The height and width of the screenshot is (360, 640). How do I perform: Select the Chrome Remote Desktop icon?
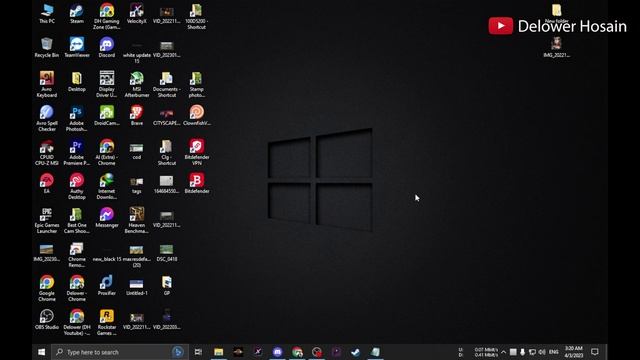(77, 254)
